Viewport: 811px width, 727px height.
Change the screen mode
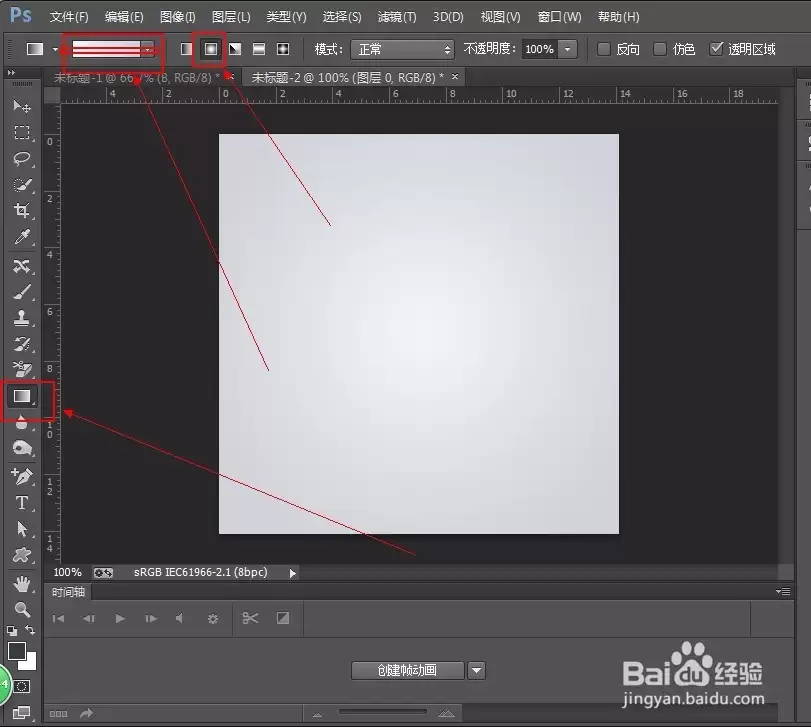point(22,713)
